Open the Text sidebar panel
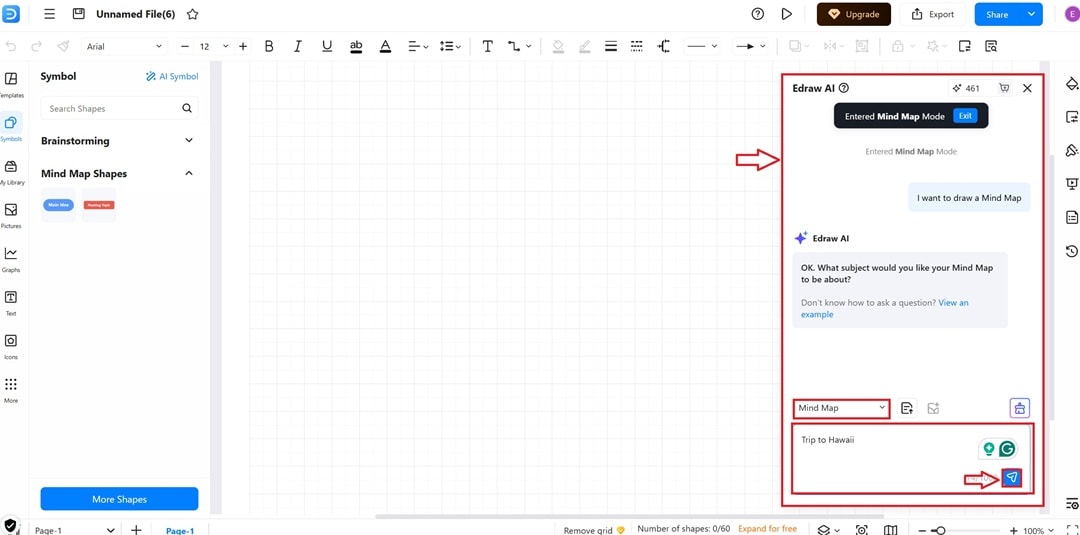 pyautogui.click(x=11, y=303)
